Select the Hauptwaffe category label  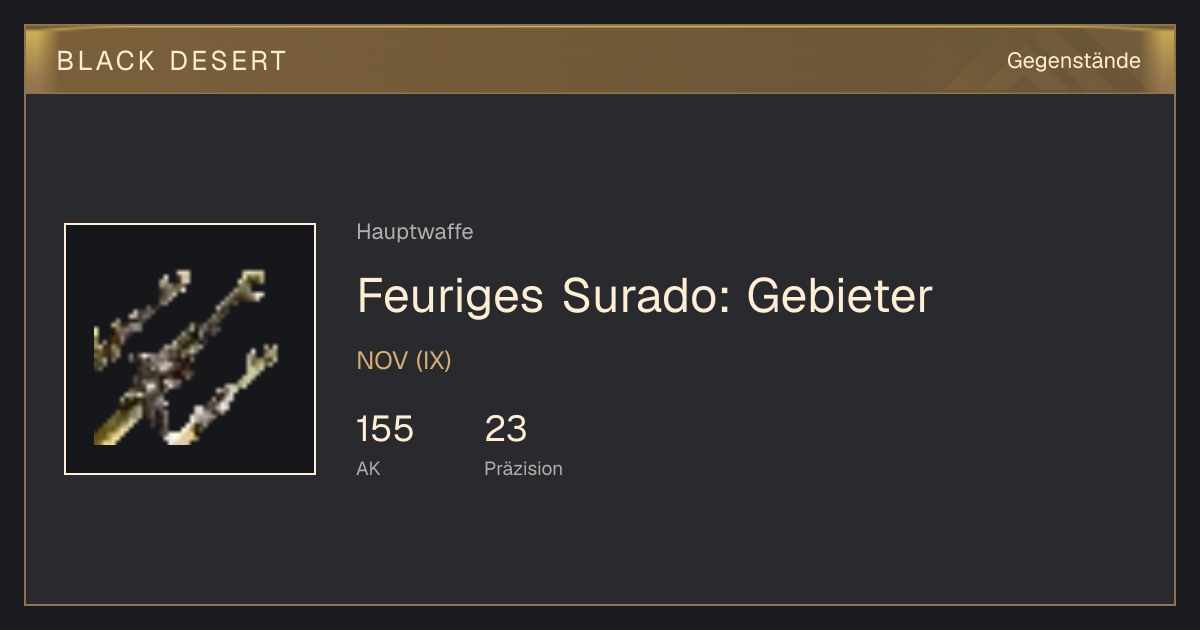415,232
